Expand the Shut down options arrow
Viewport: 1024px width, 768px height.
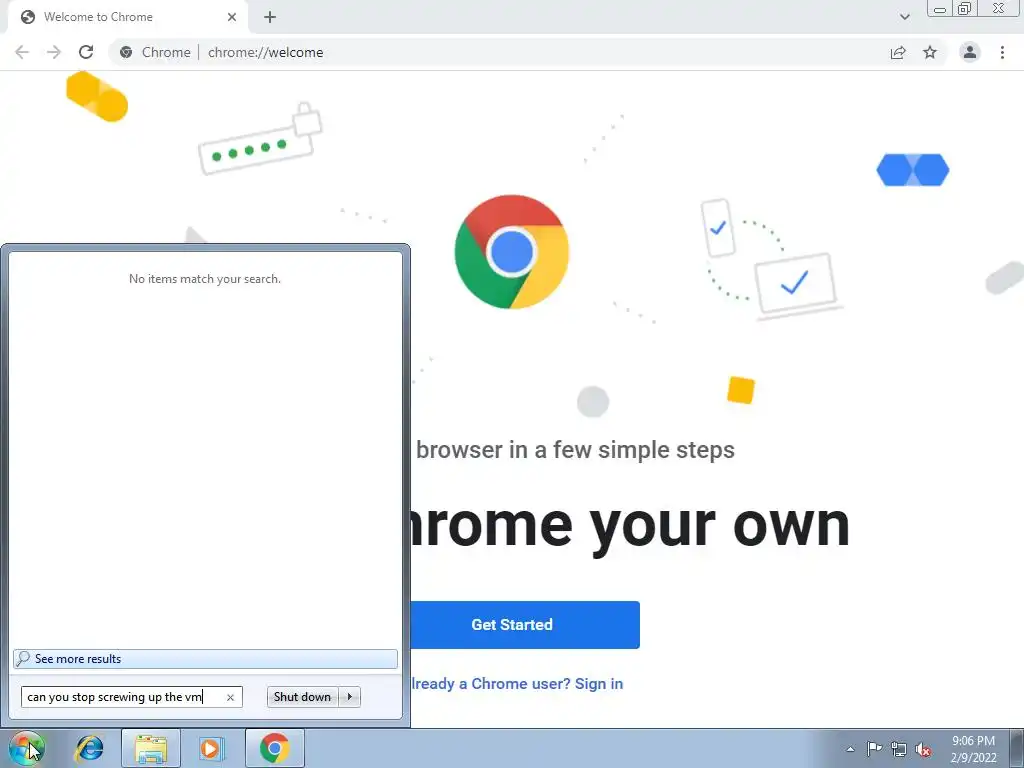tap(350, 697)
